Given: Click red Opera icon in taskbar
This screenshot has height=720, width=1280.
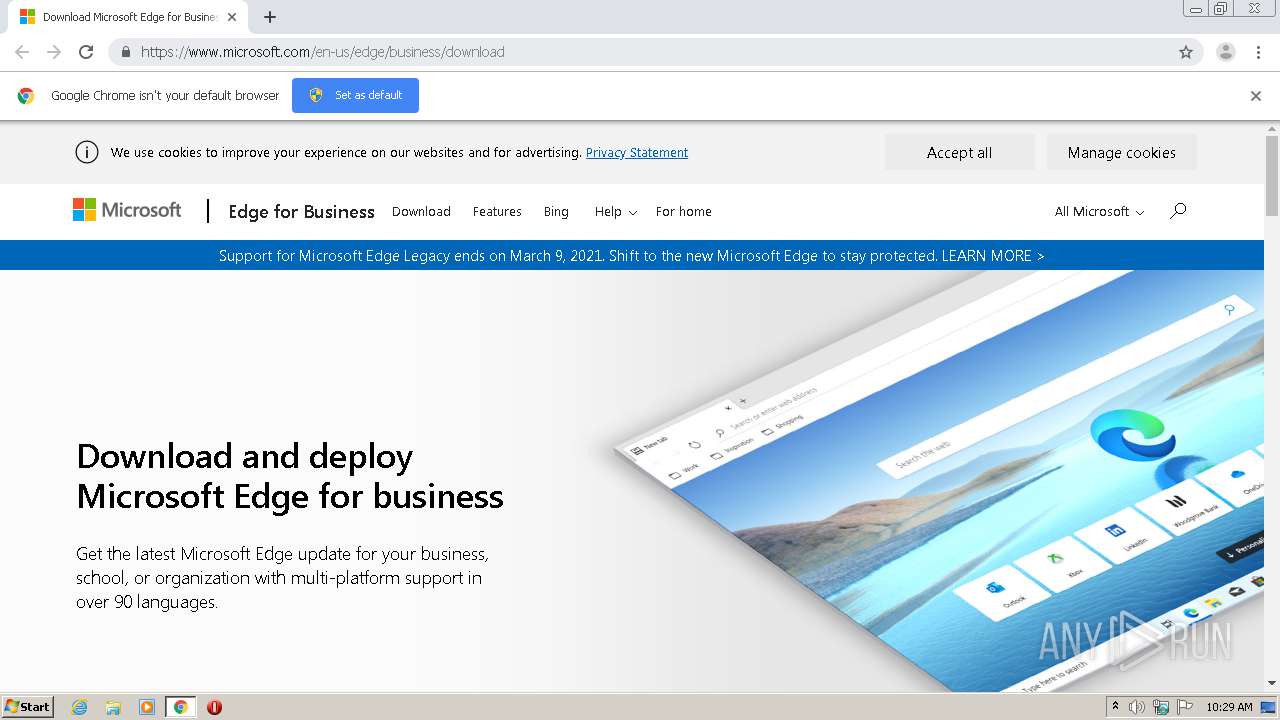Looking at the screenshot, I should [214, 707].
